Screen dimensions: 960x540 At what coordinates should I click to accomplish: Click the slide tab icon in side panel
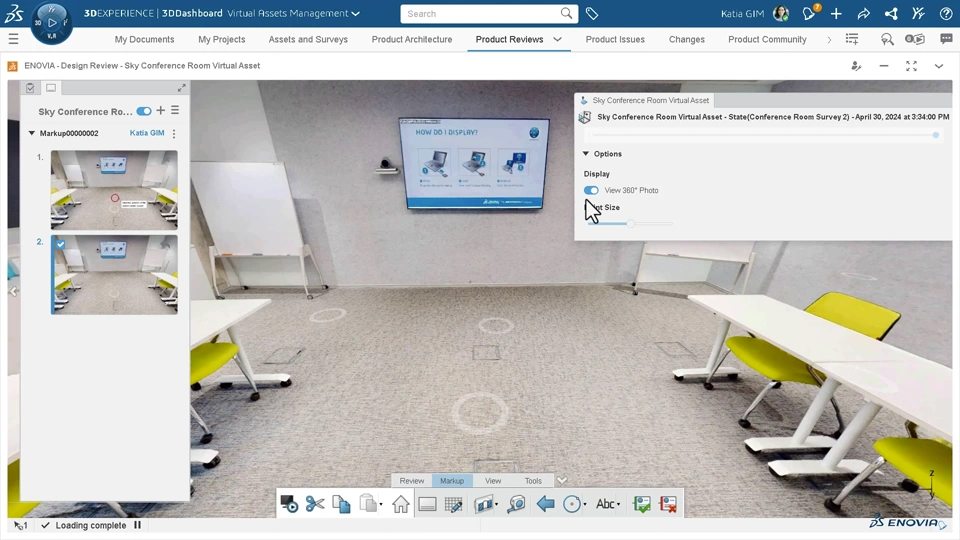point(51,88)
